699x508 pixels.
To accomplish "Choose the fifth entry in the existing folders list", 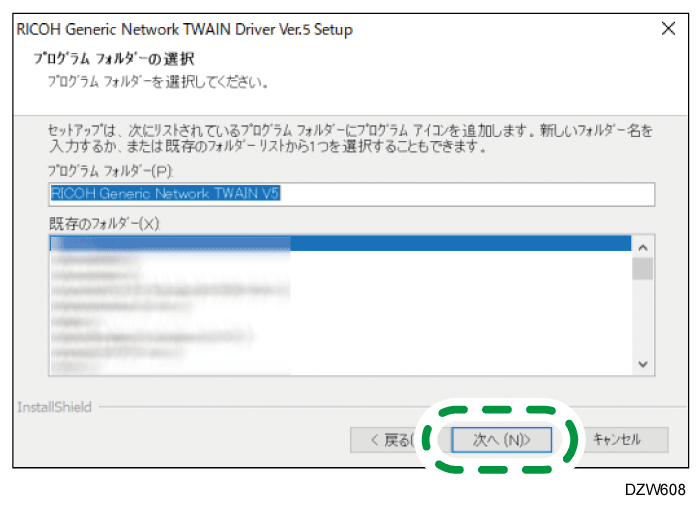I will 341,306.
